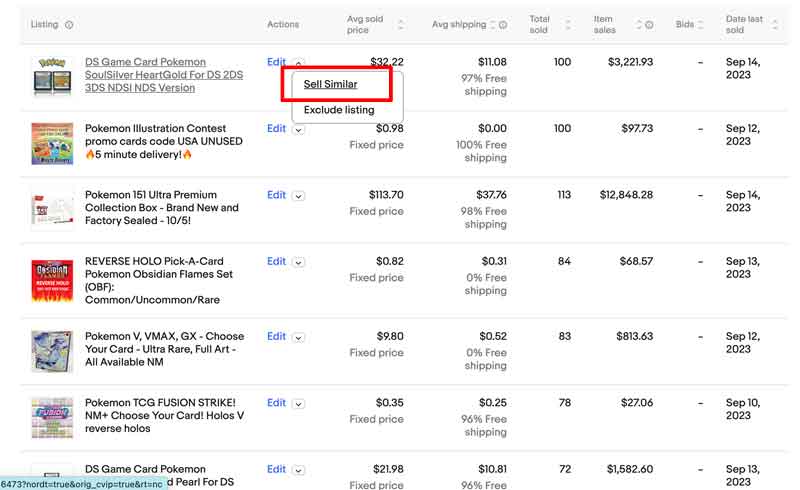The width and height of the screenshot is (800, 490).
Task: Click Edit for Pokemon Illustration Contest listing
Action: (276, 128)
